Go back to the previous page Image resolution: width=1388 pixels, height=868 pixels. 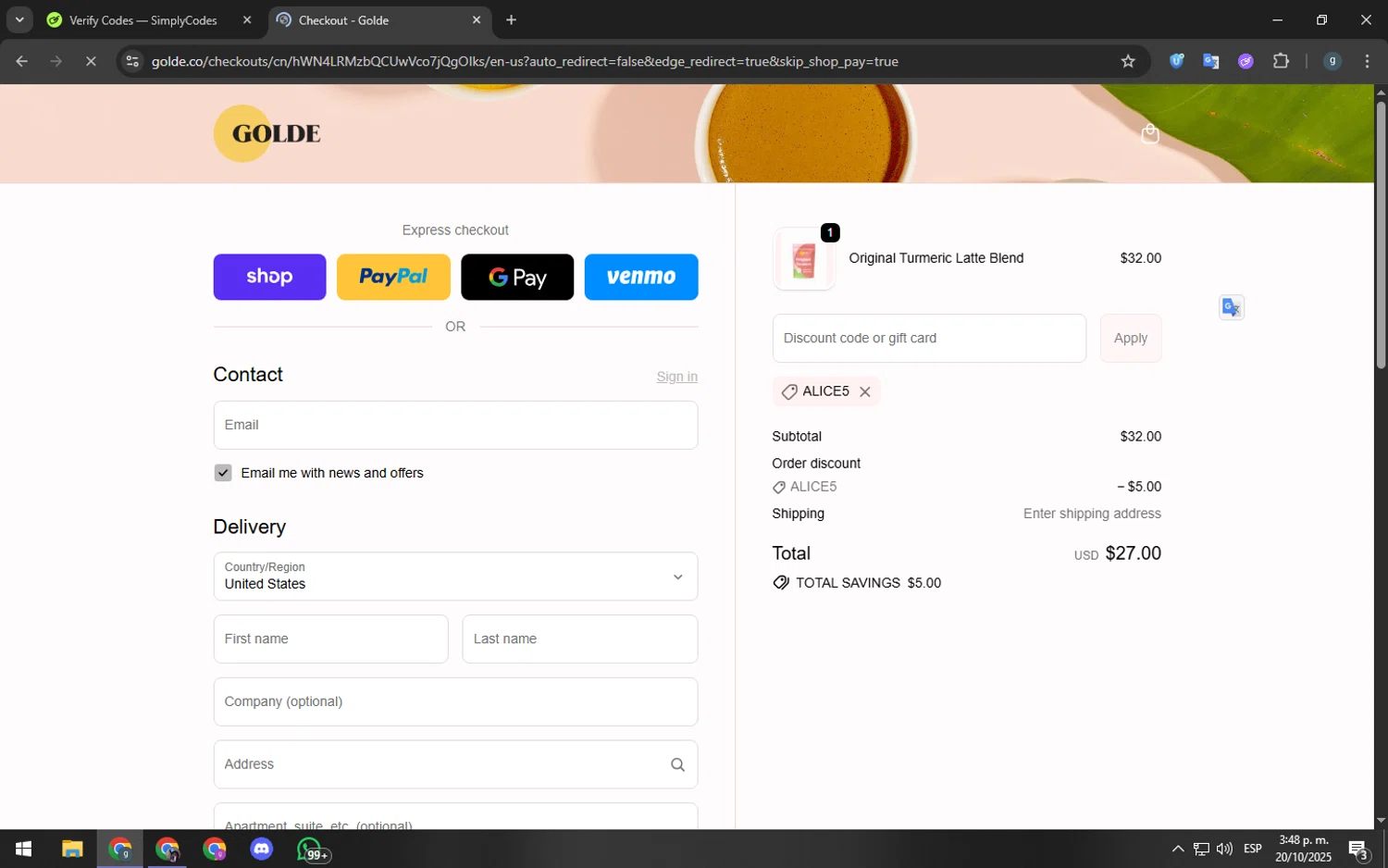[21, 61]
